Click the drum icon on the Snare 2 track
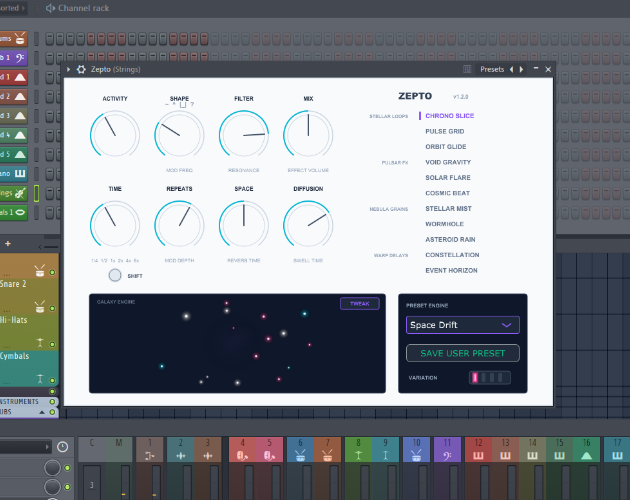Viewport: 630px width, 500px height. point(40,306)
